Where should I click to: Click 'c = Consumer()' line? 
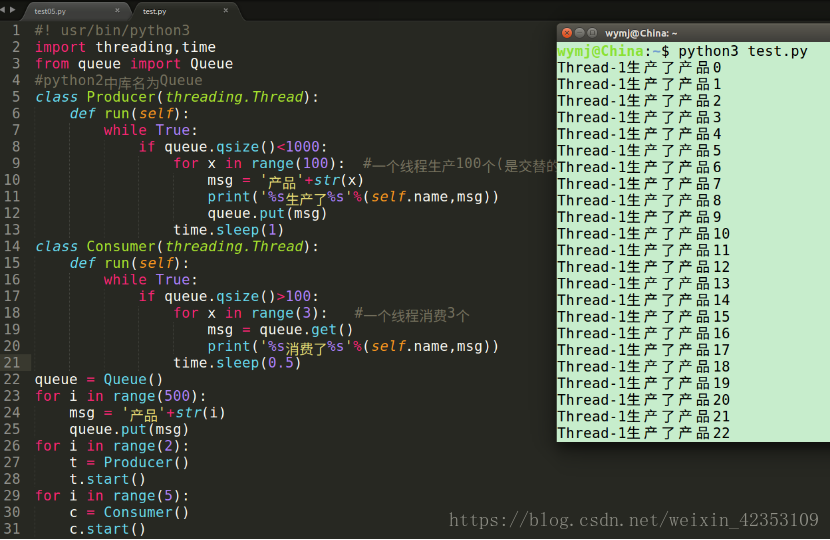(x=129, y=512)
